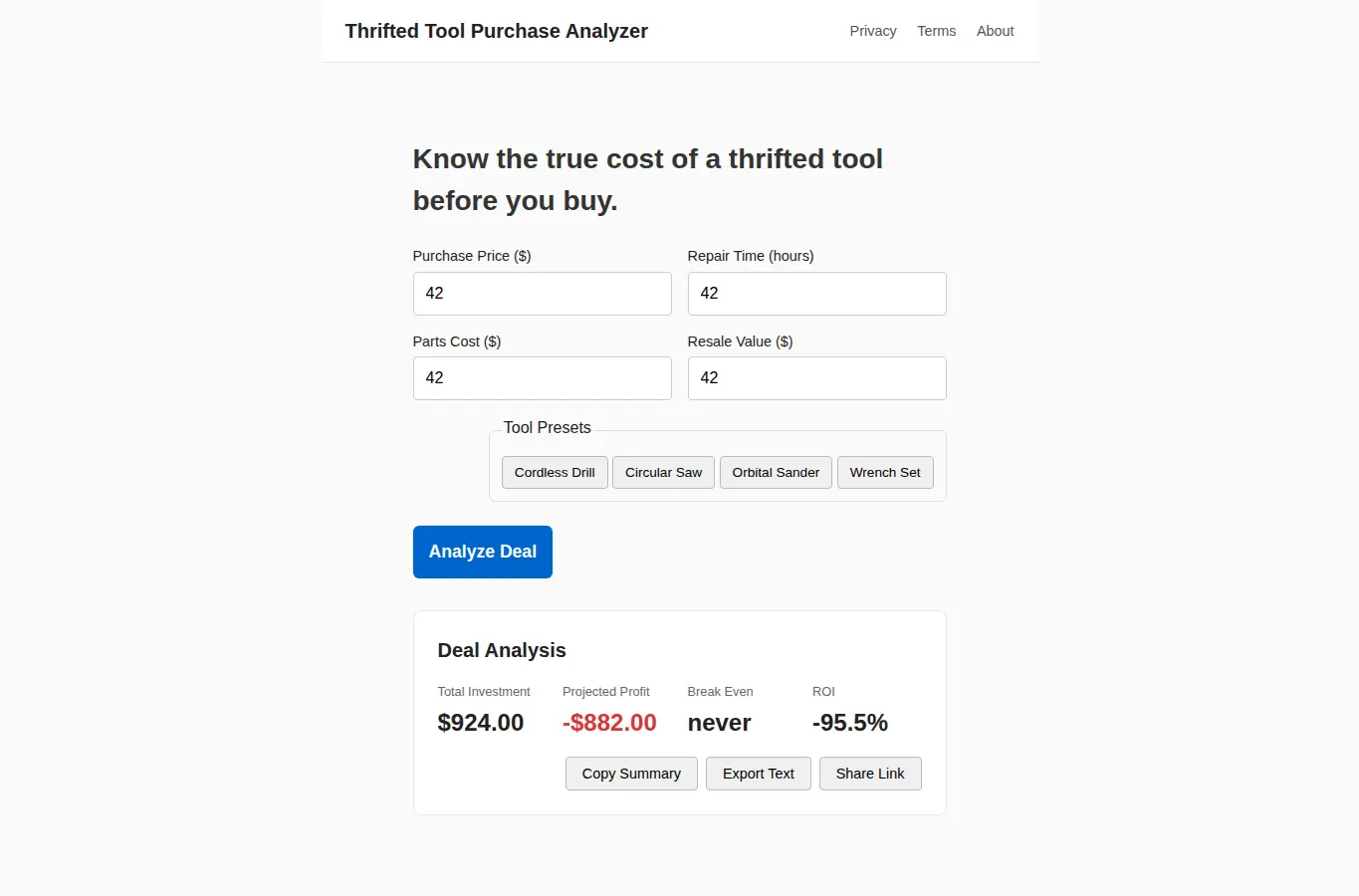
Task: Click the Tool Presets legend text
Action: coord(548,427)
